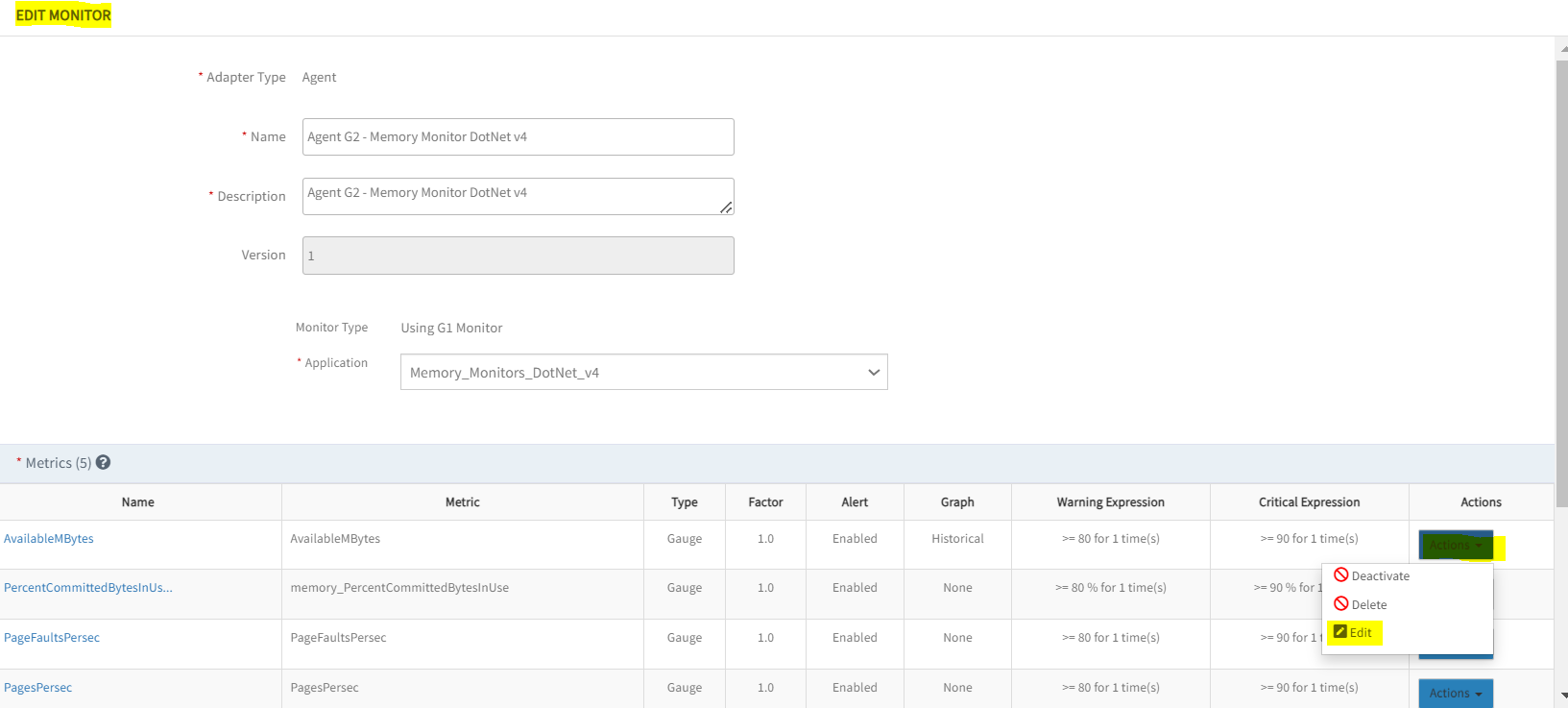This screenshot has width=1568, height=708.
Task: Click the Metrics (5) section heading
Action: click(58, 463)
